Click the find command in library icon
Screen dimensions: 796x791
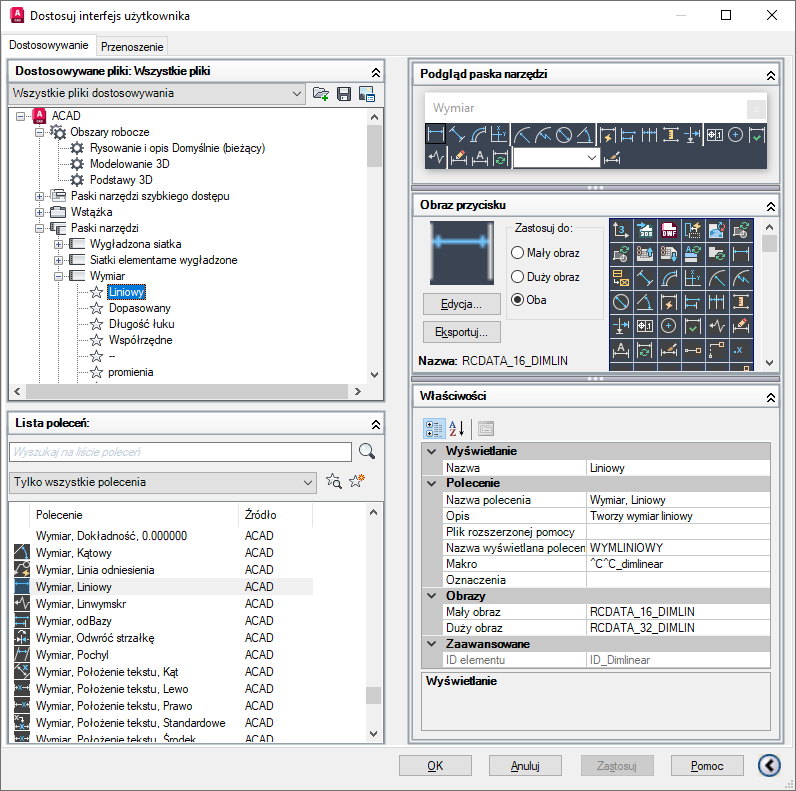334,481
